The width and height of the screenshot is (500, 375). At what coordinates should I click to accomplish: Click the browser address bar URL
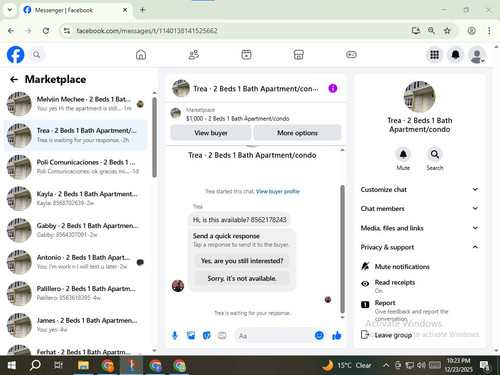click(x=147, y=31)
